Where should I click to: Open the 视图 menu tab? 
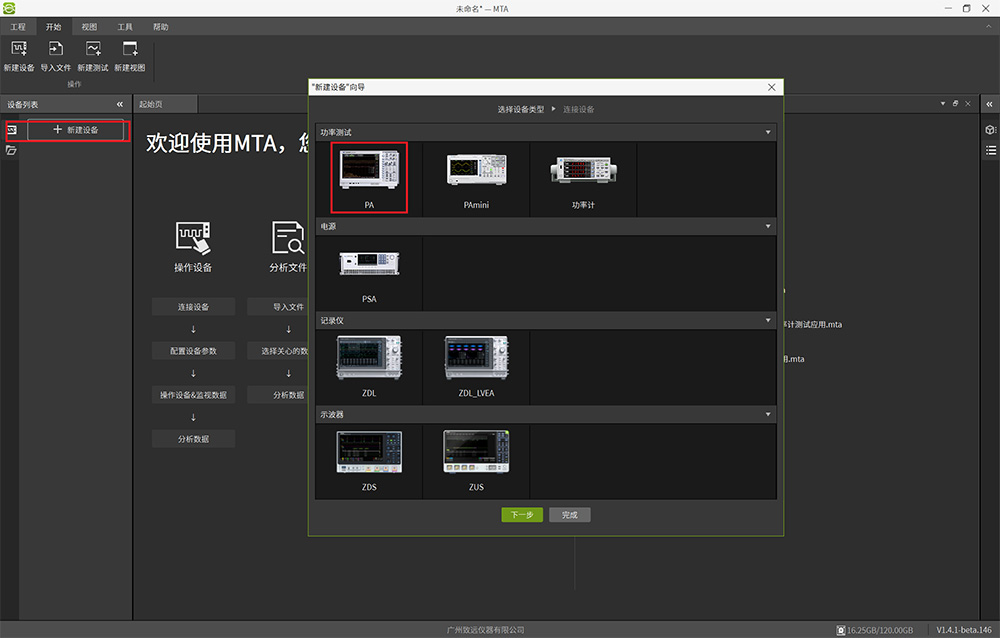(x=89, y=27)
